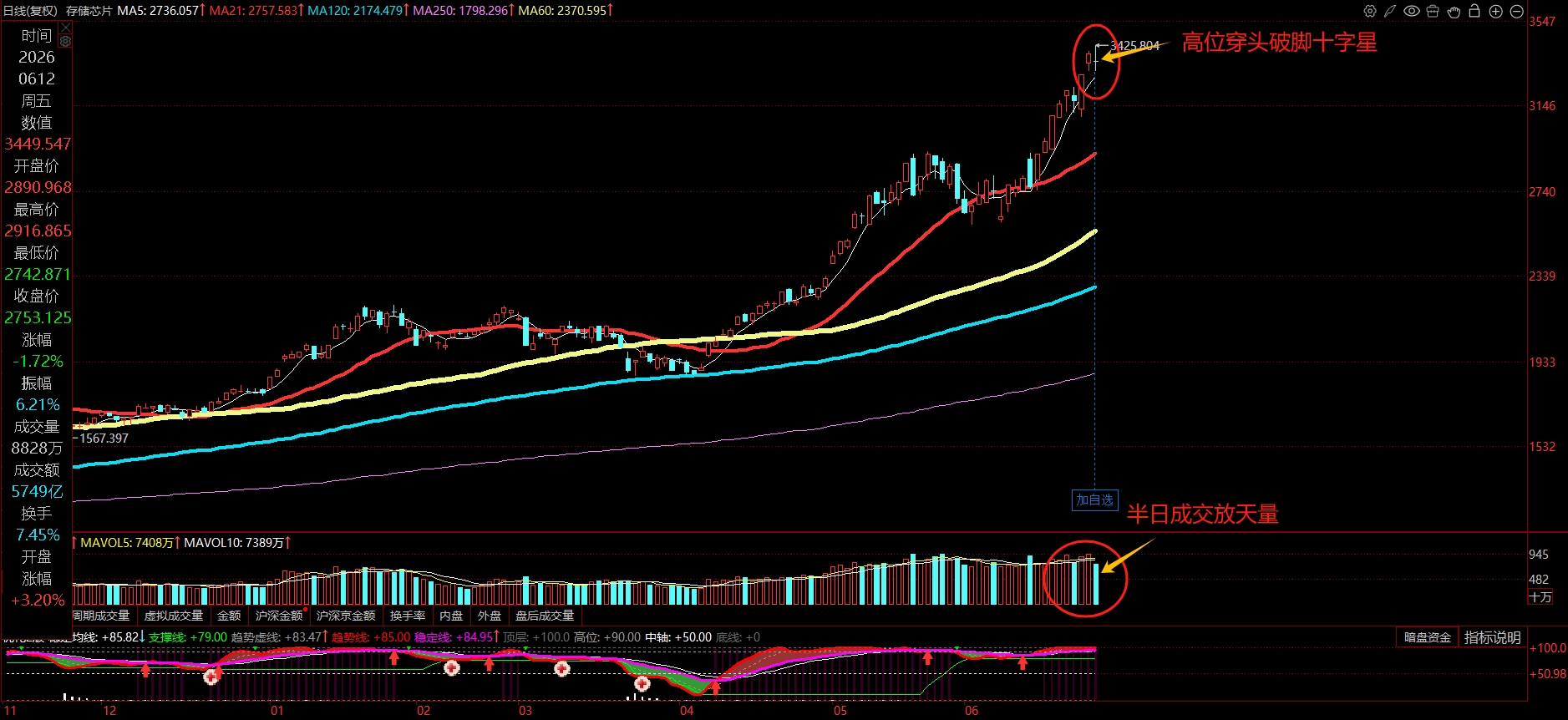Click the 12 month marker on date axis
1568x720 pixels.
[109, 711]
